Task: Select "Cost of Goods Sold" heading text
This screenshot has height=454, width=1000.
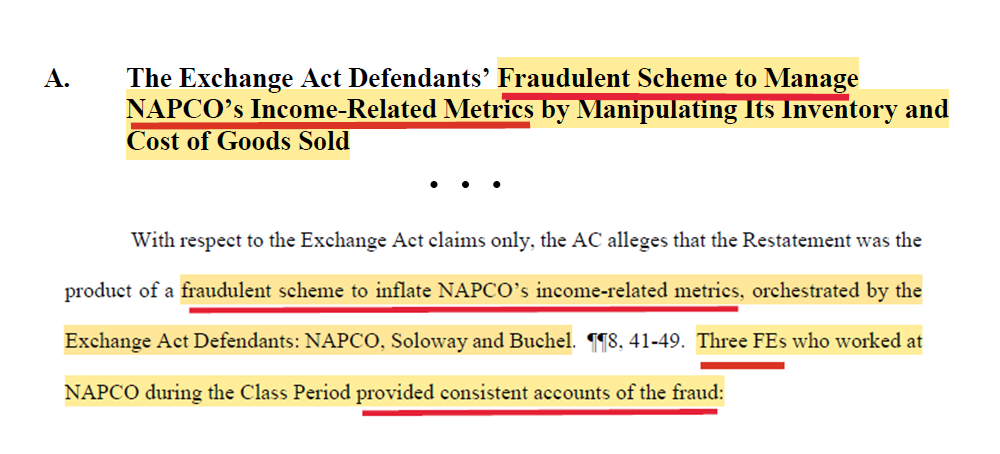Action: coord(238,141)
